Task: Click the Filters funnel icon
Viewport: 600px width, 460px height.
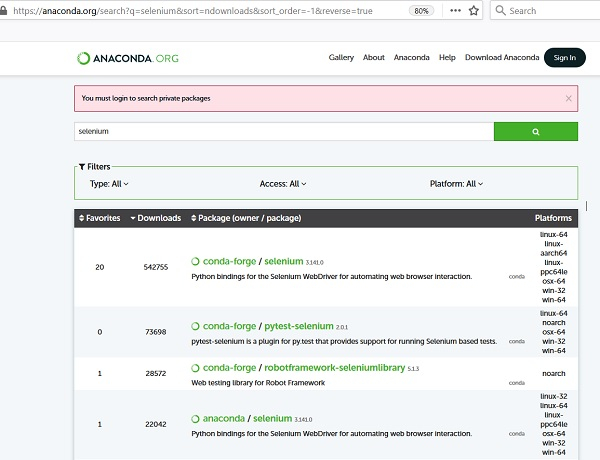Action: click(x=82, y=166)
